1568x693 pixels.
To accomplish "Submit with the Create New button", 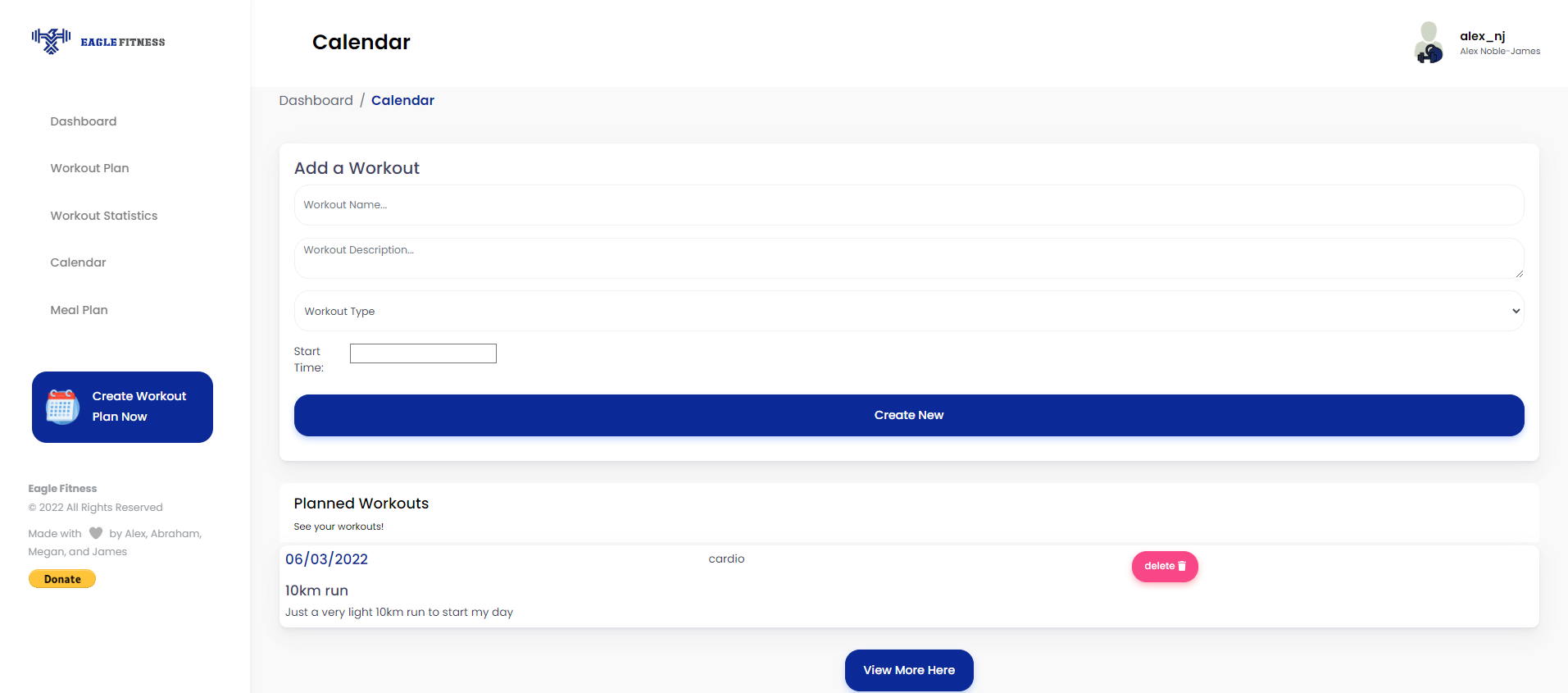I will tap(909, 415).
